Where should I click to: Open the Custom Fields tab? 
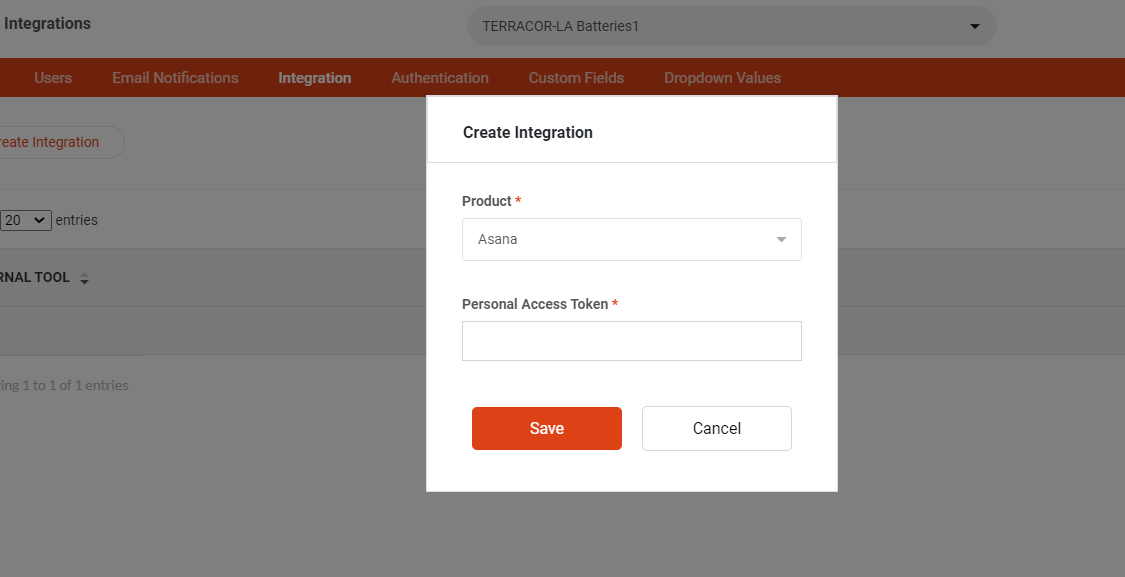[x=576, y=78]
